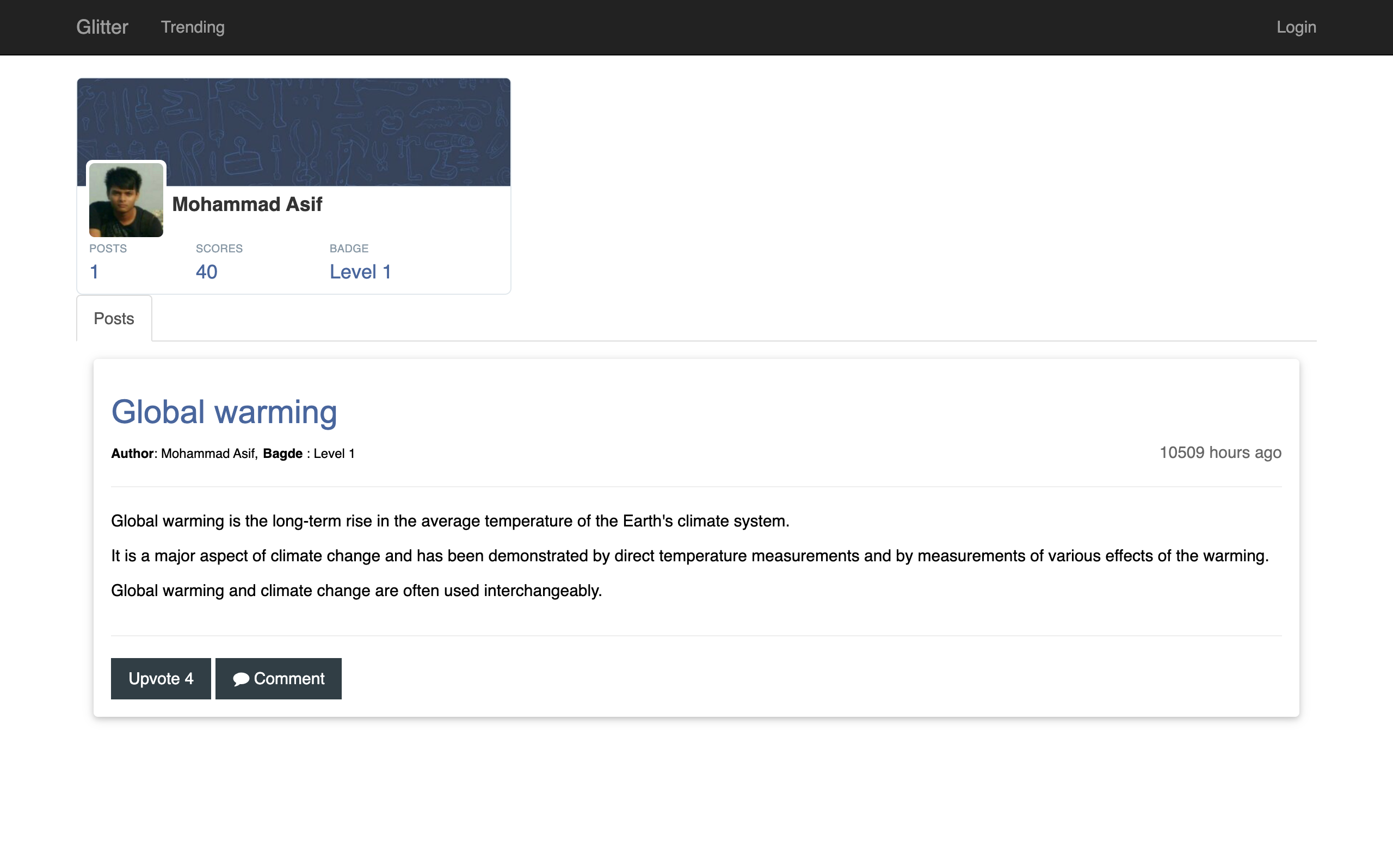Screen dimensions: 1393x868
Task: Click Mohammad Asif's profile avatar photo
Action: click(x=126, y=199)
